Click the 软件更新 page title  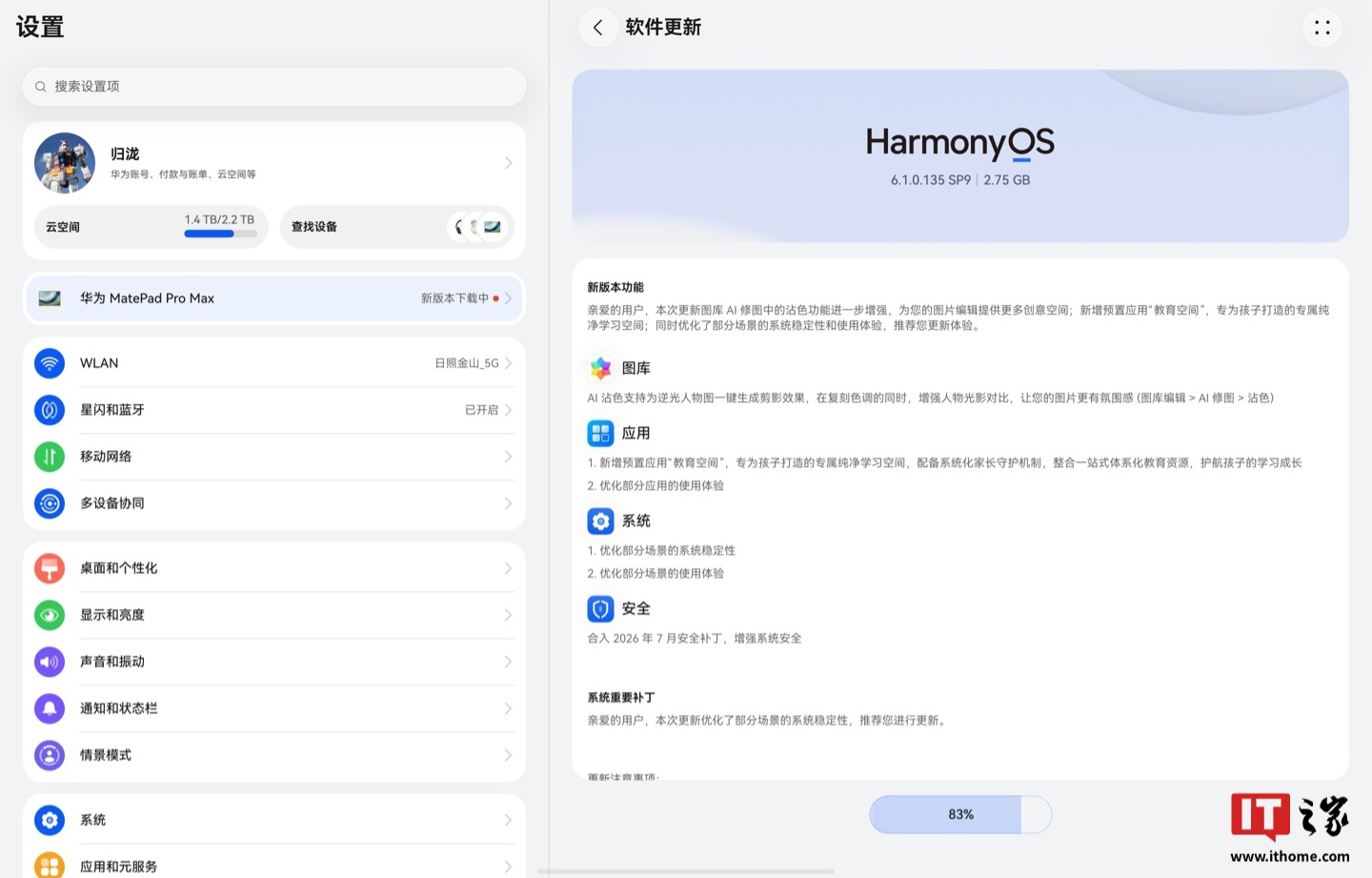coord(663,28)
